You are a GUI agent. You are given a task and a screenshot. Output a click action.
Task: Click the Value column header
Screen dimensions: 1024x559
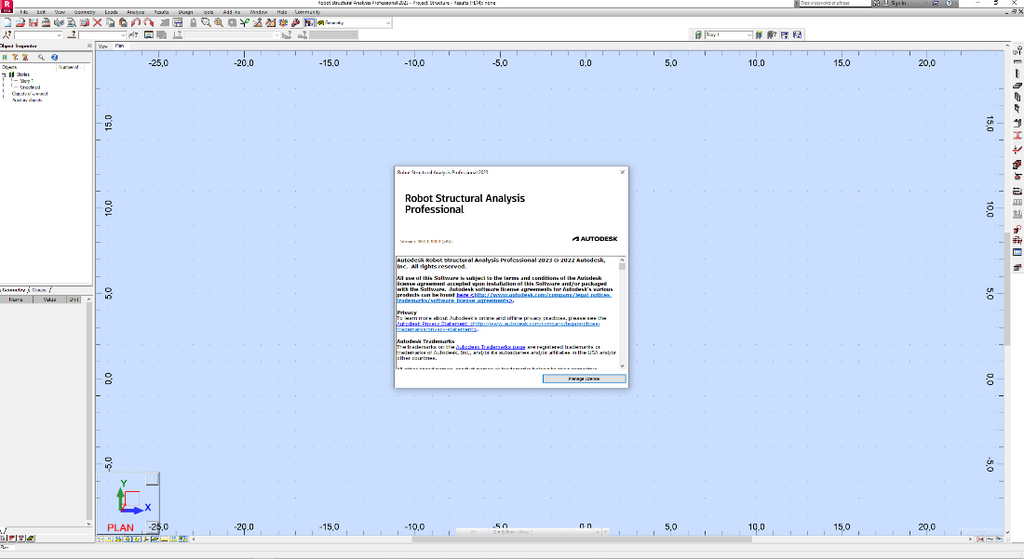point(50,300)
